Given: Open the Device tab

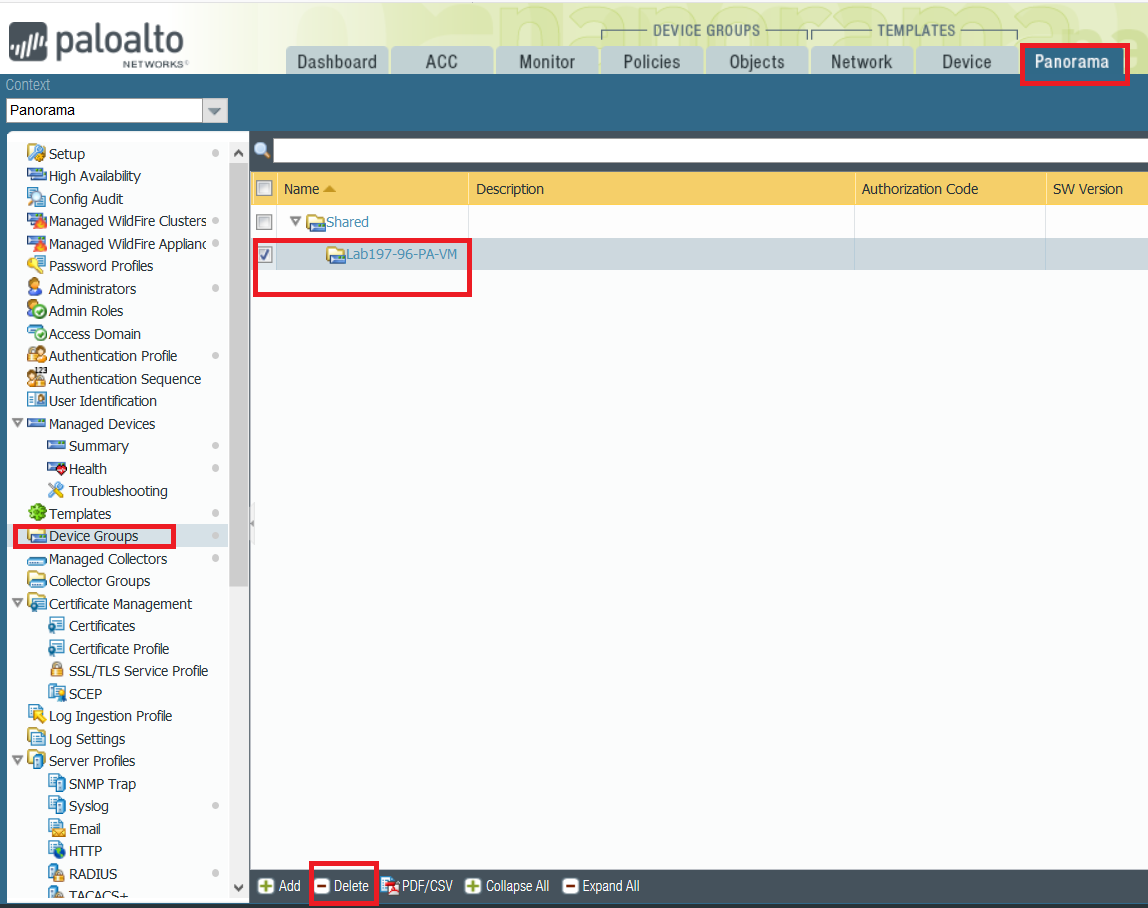Looking at the screenshot, I should 966,62.
